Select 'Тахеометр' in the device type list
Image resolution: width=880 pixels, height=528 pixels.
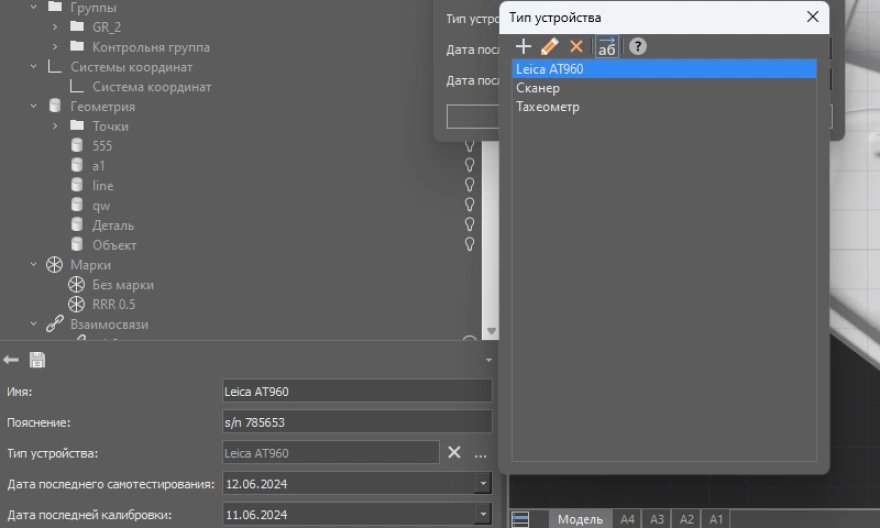point(547,107)
